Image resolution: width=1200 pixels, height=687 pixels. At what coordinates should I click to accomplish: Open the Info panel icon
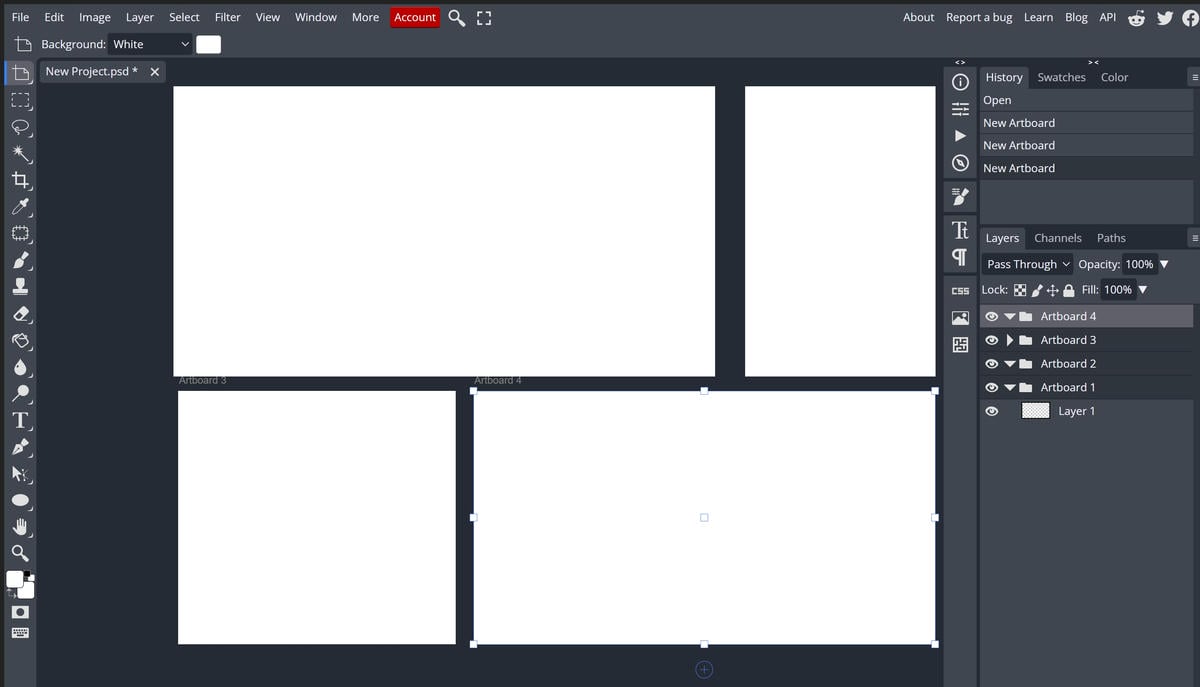[960, 82]
